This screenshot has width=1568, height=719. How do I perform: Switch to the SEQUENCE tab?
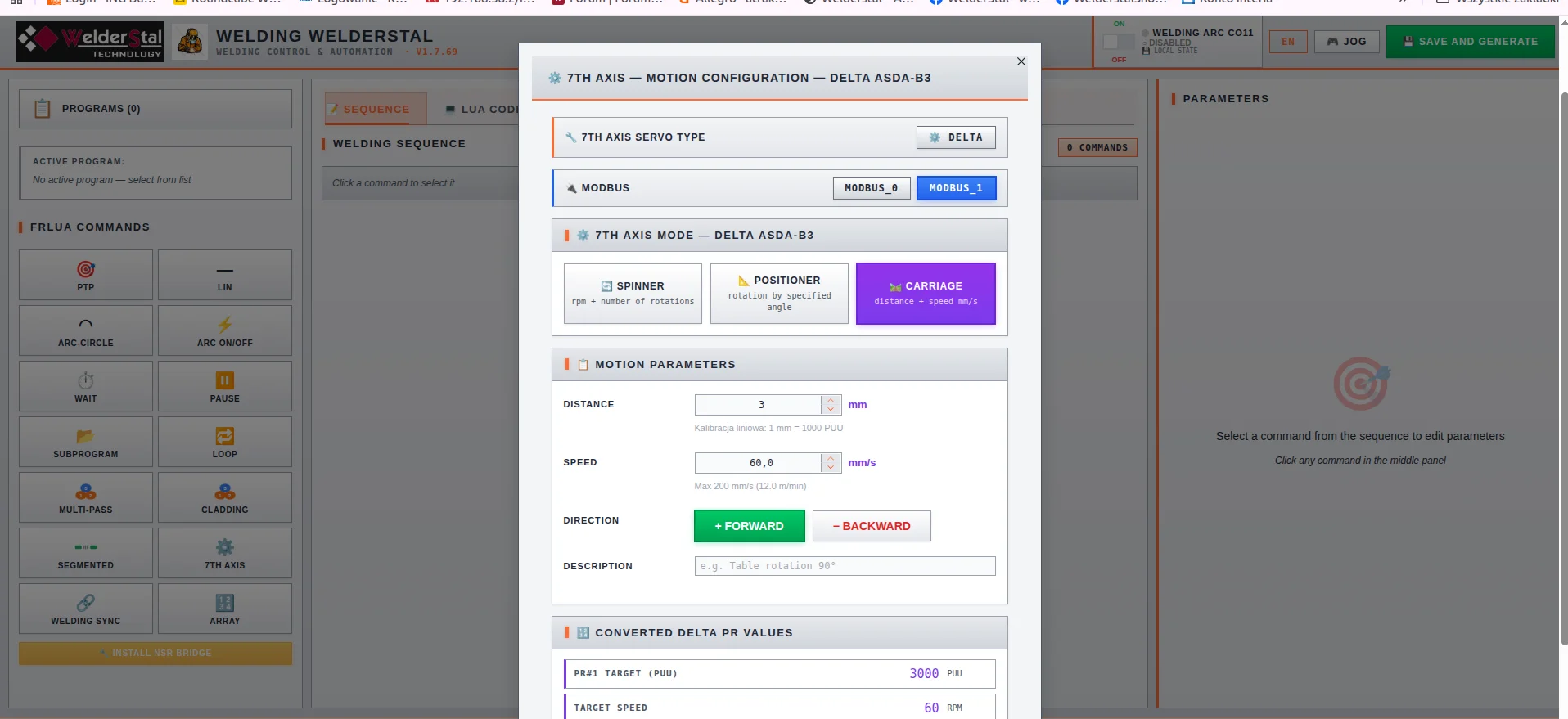pyautogui.click(x=376, y=109)
